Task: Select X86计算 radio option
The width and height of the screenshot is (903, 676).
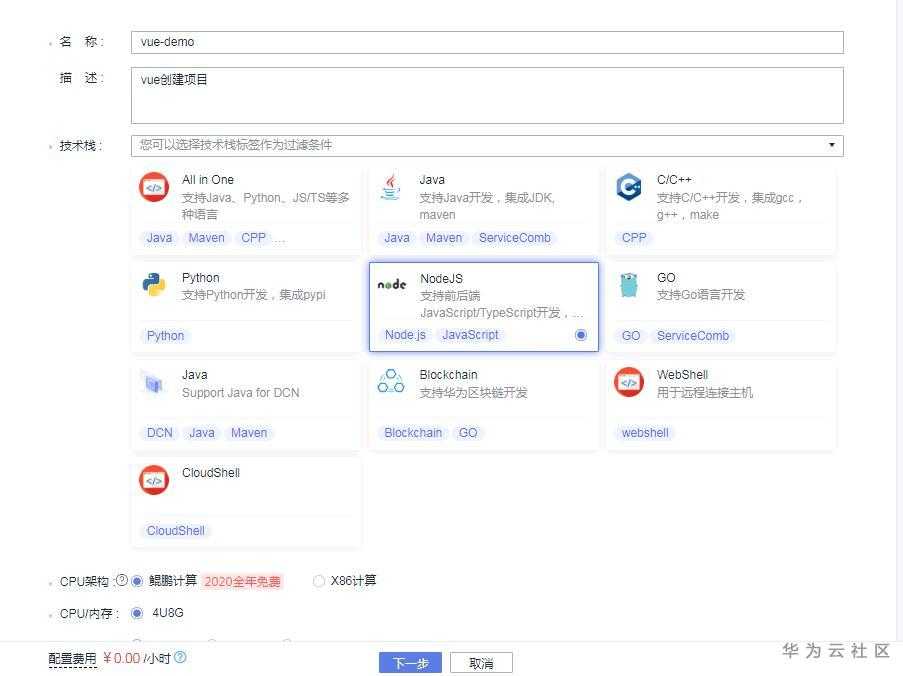Action: tap(318, 581)
